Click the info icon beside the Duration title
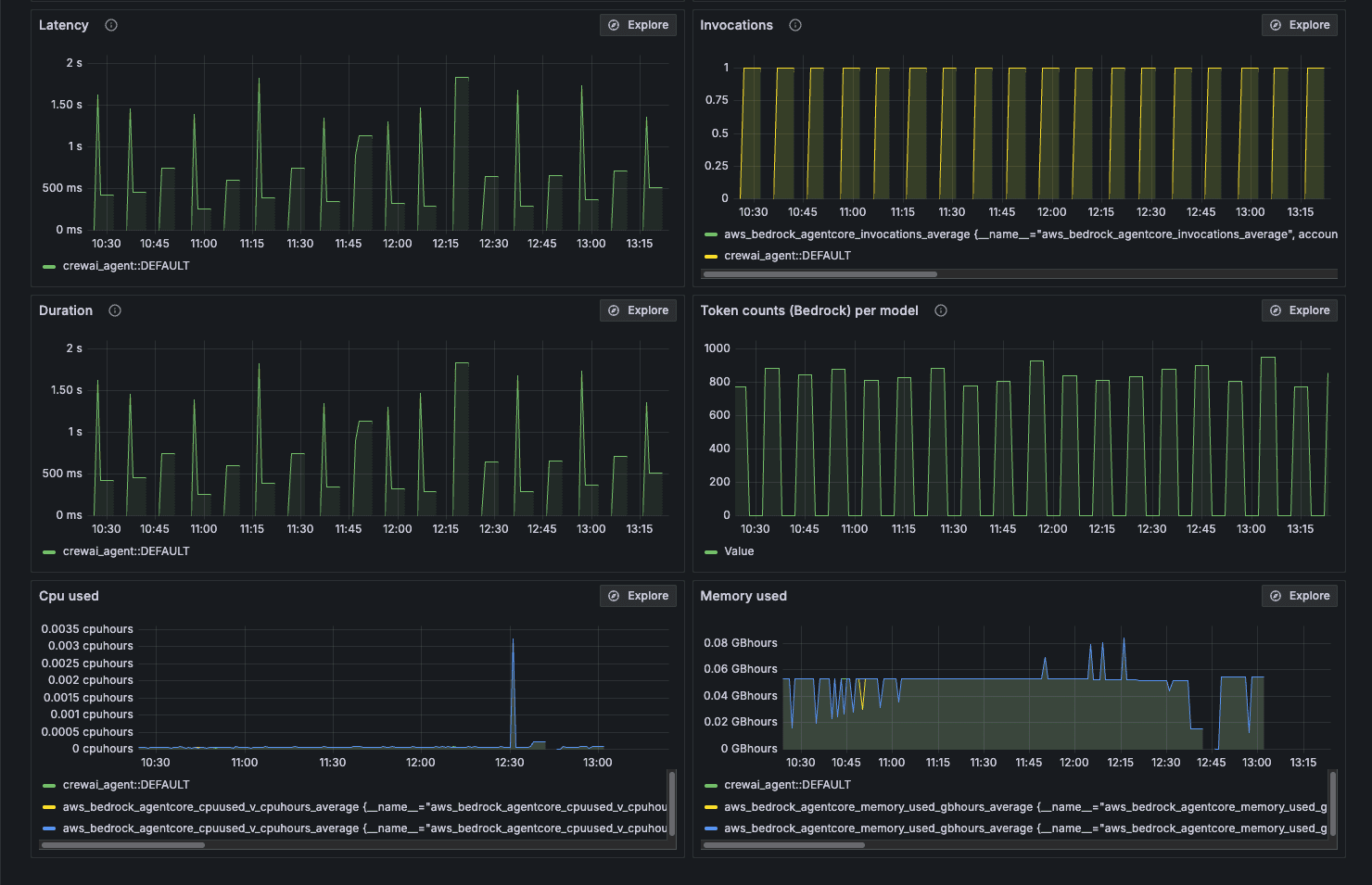The width and height of the screenshot is (1372, 885). pyautogui.click(x=115, y=310)
